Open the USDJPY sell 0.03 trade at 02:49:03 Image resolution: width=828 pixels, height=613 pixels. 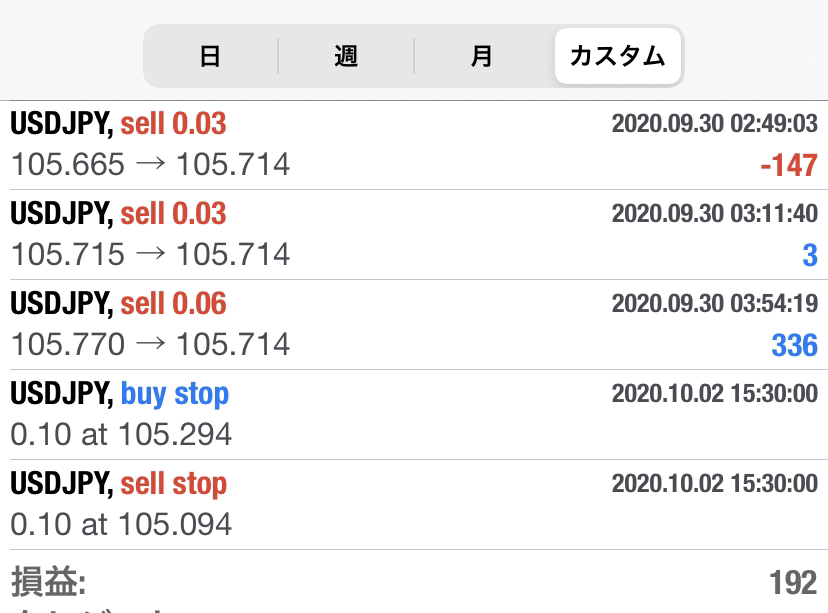(414, 145)
